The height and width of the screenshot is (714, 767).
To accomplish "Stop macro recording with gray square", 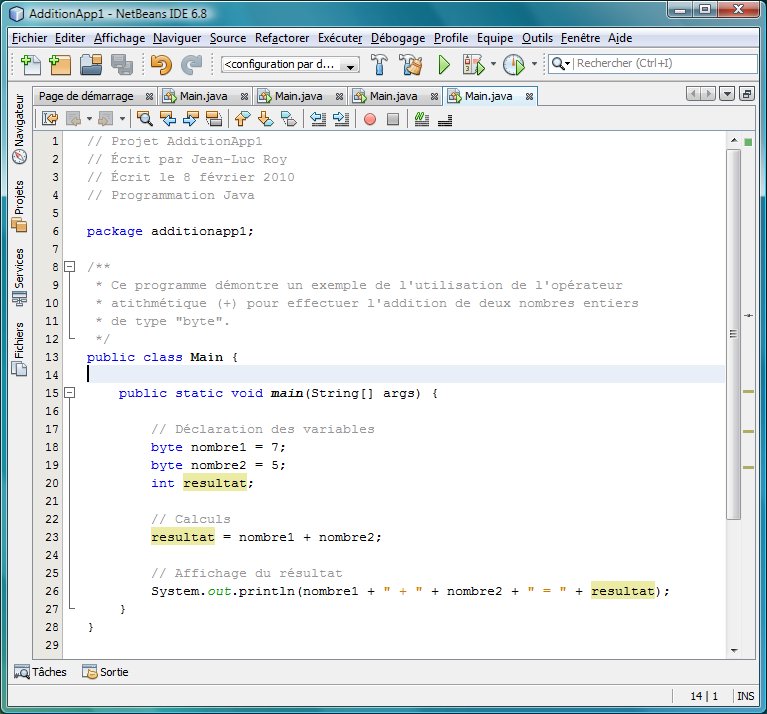I will 393,119.
